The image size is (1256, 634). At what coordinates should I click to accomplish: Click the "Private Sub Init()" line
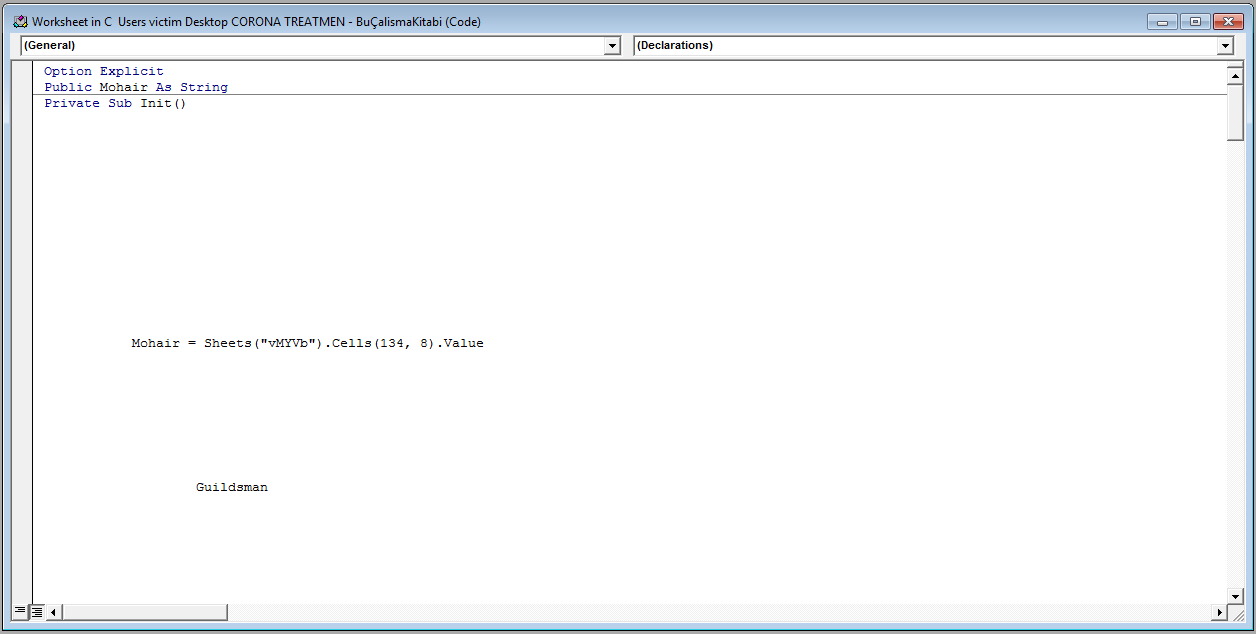pos(116,104)
